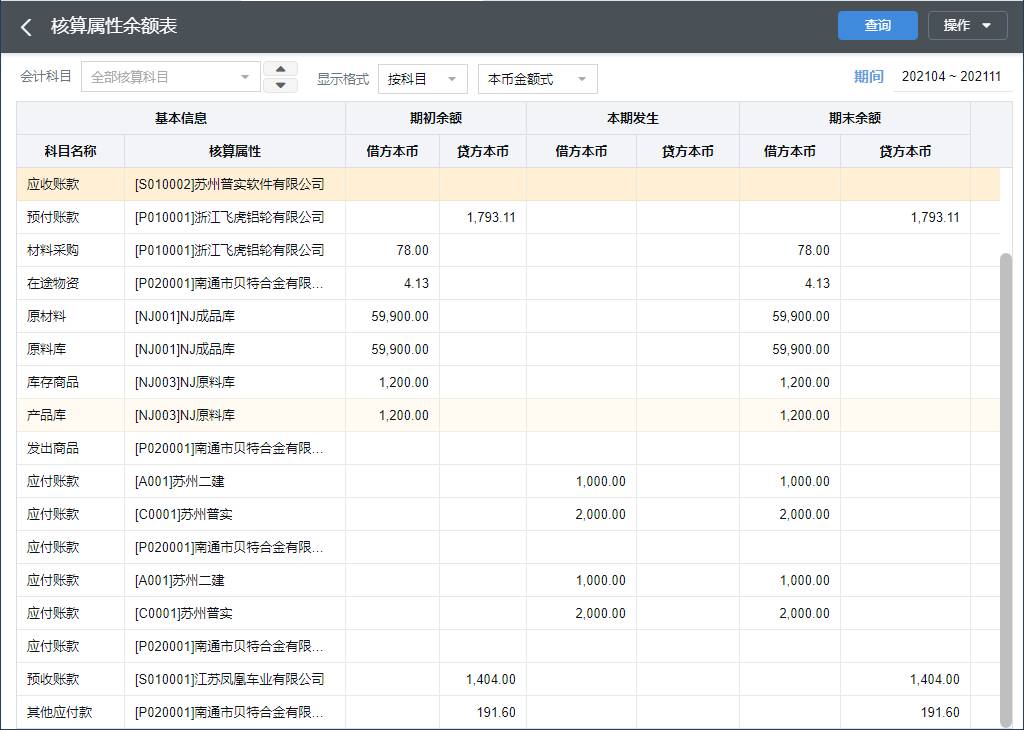This screenshot has width=1024, height=730.
Task: Select the 预收账款 row cell
Action: 71,679
